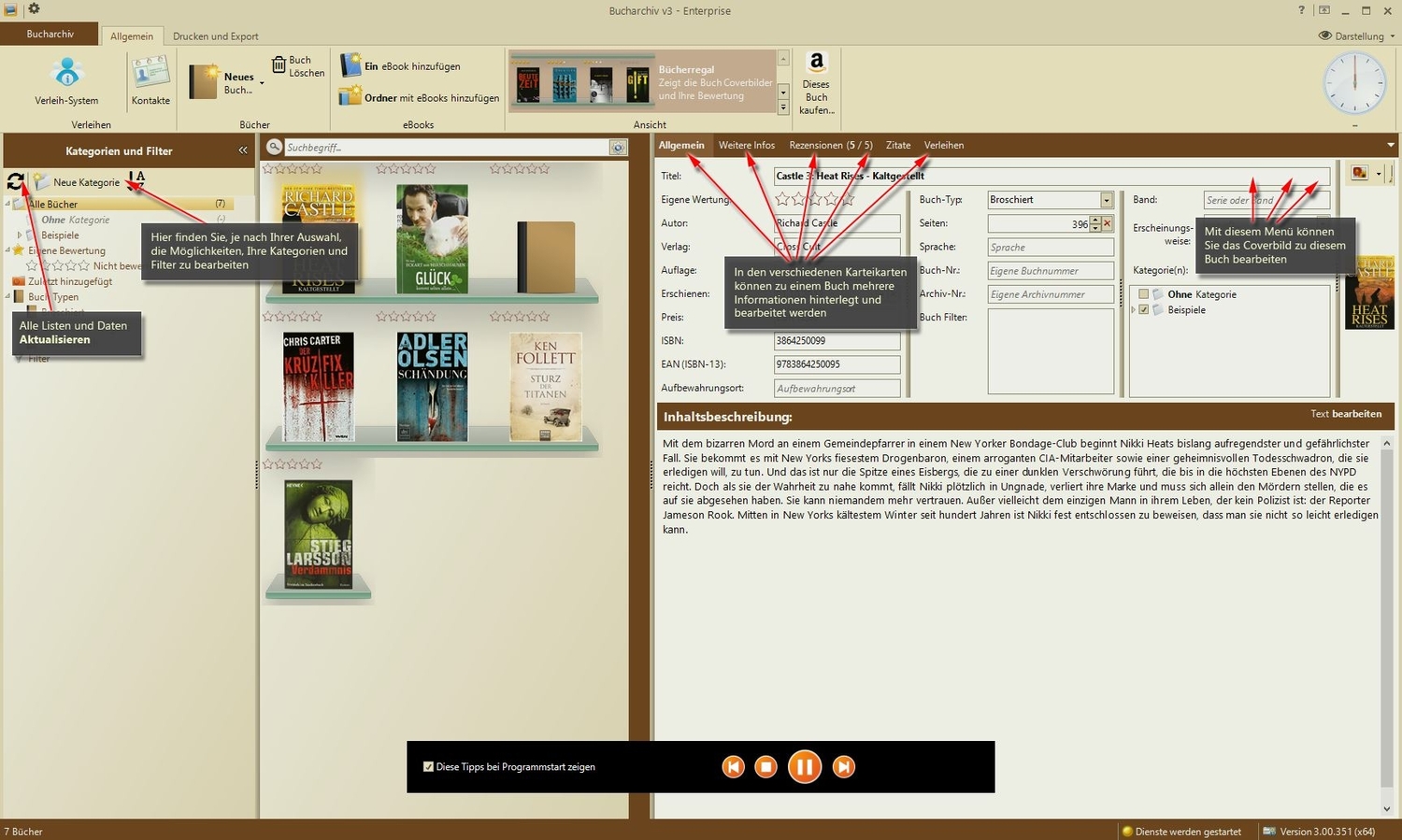Toggle Diese Tipps bei Programmstart zeigen checkbox

tap(428, 767)
